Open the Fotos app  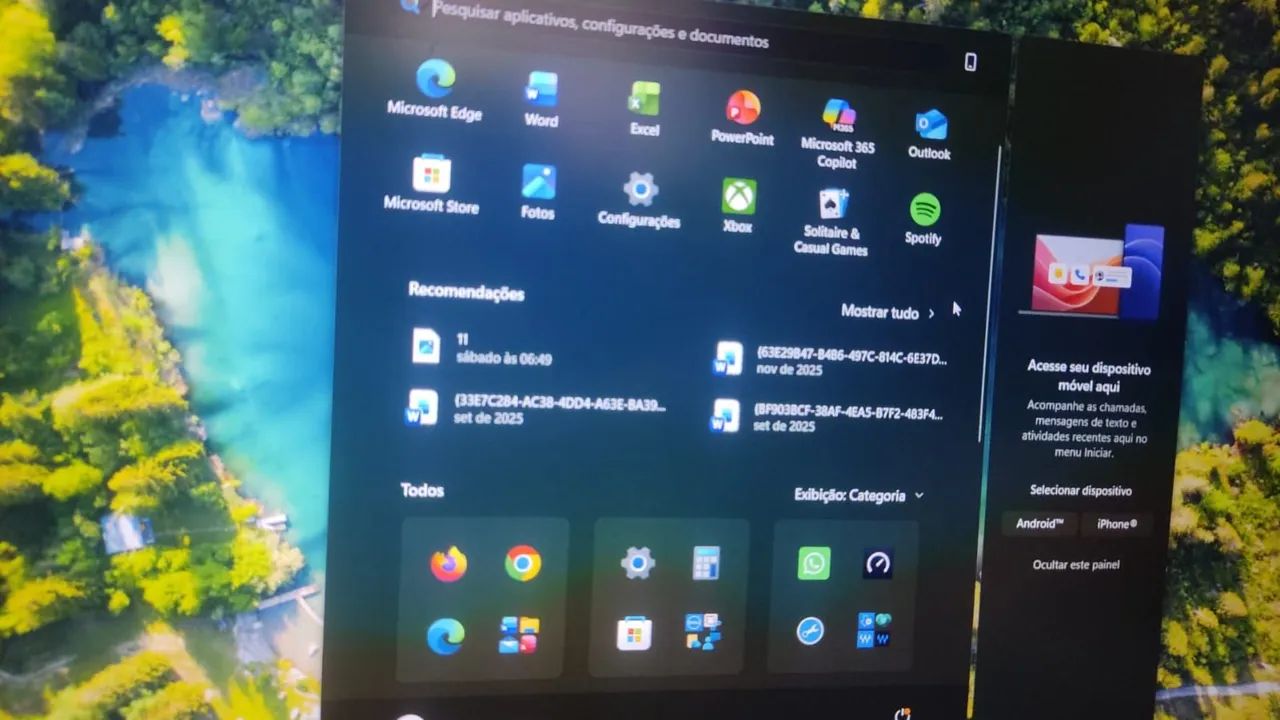click(538, 191)
